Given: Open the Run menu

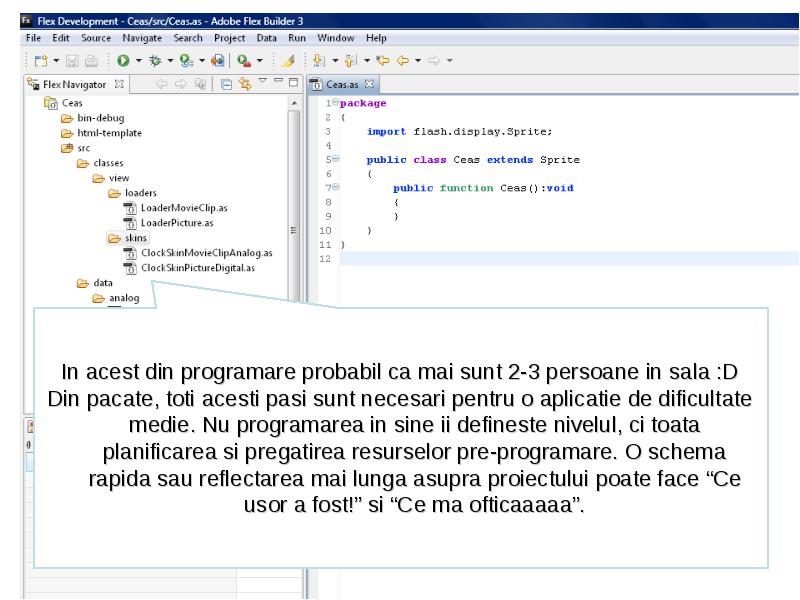Looking at the screenshot, I should pos(297,38).
